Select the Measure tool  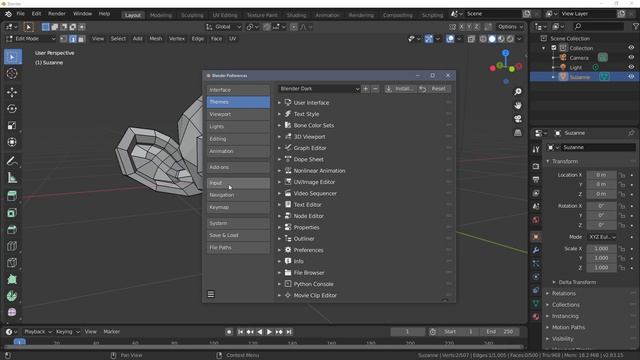pyautogui.click(x=12, y=178)
